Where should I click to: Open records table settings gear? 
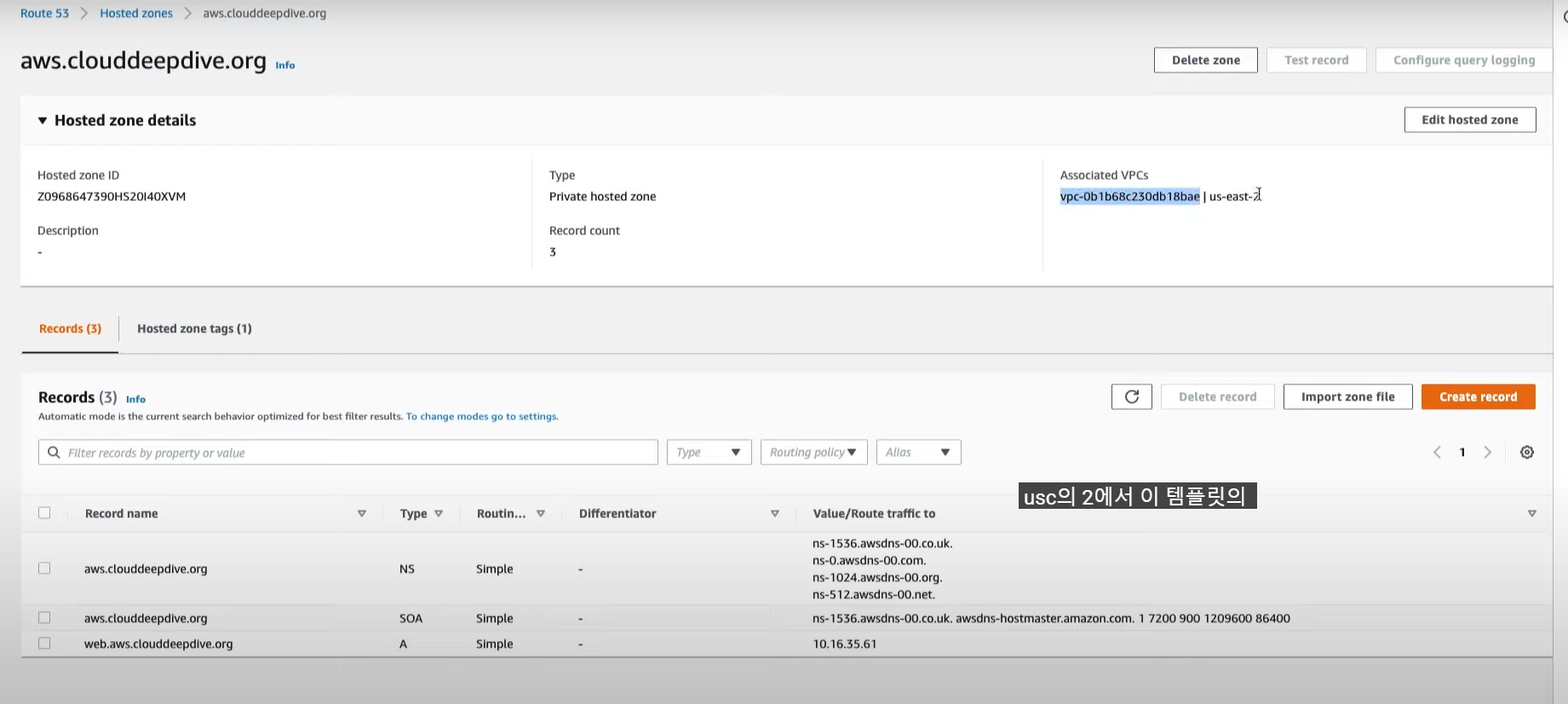click(x=1527, y=453)
